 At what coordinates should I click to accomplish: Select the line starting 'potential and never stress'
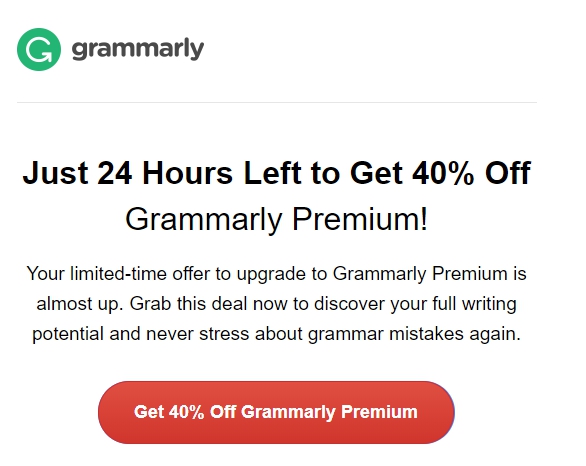coord(276,334)
